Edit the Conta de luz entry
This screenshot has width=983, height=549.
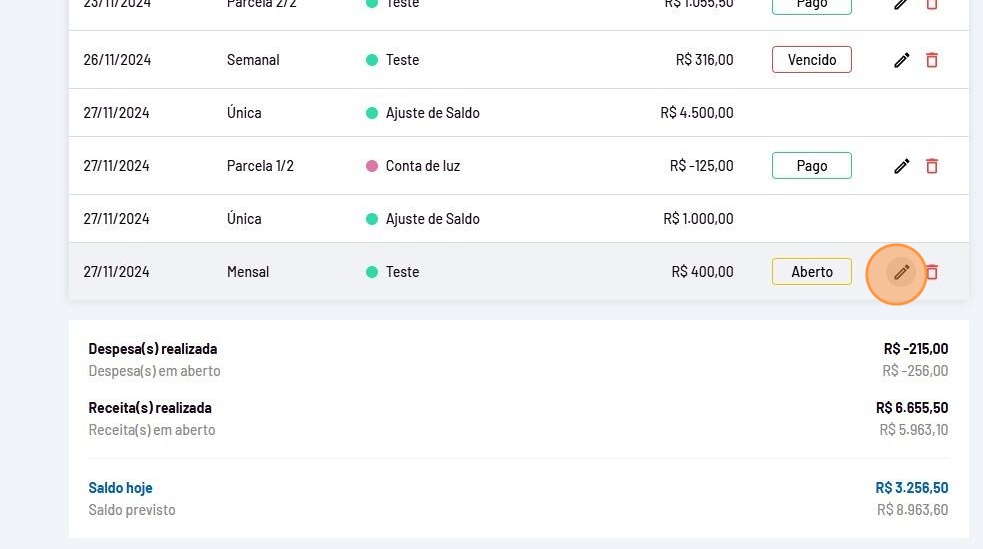[902, 166]
